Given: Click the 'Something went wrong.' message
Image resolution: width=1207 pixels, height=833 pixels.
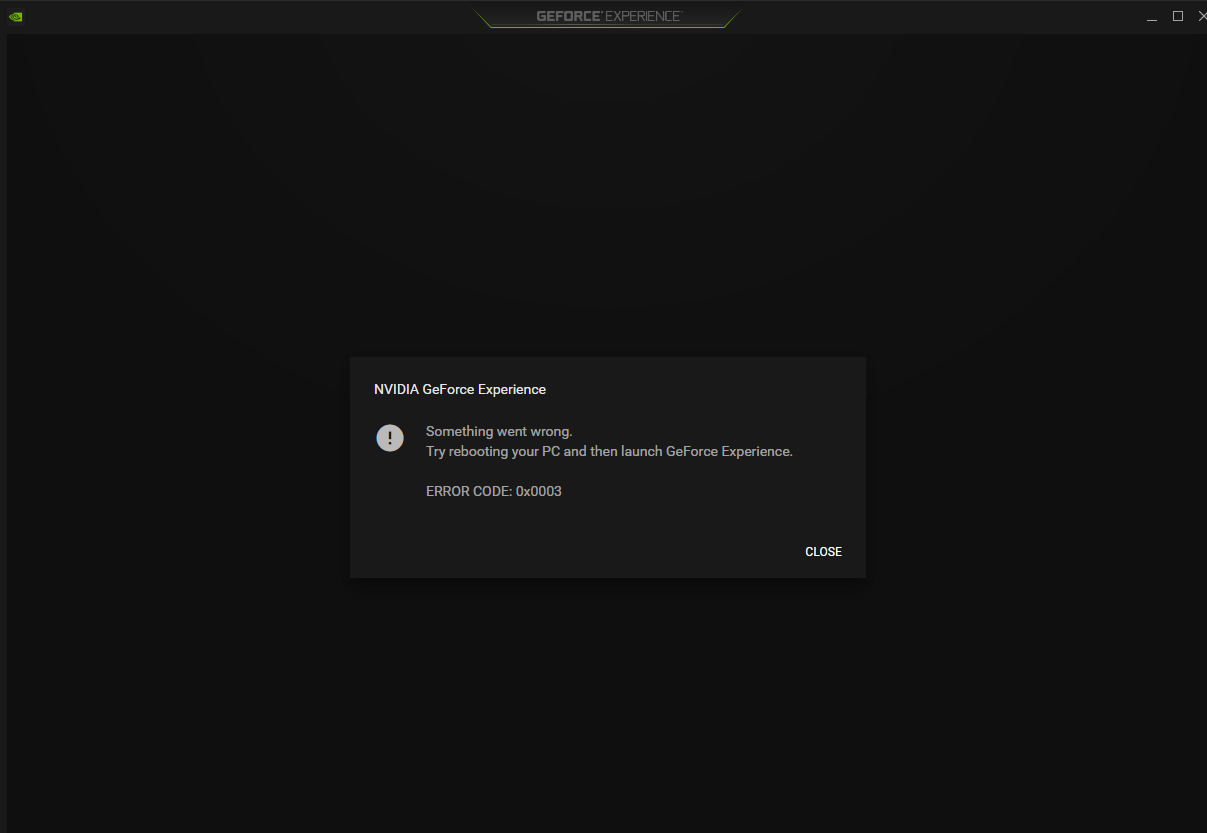Looking at the screenshot, I should pos(499,431).
